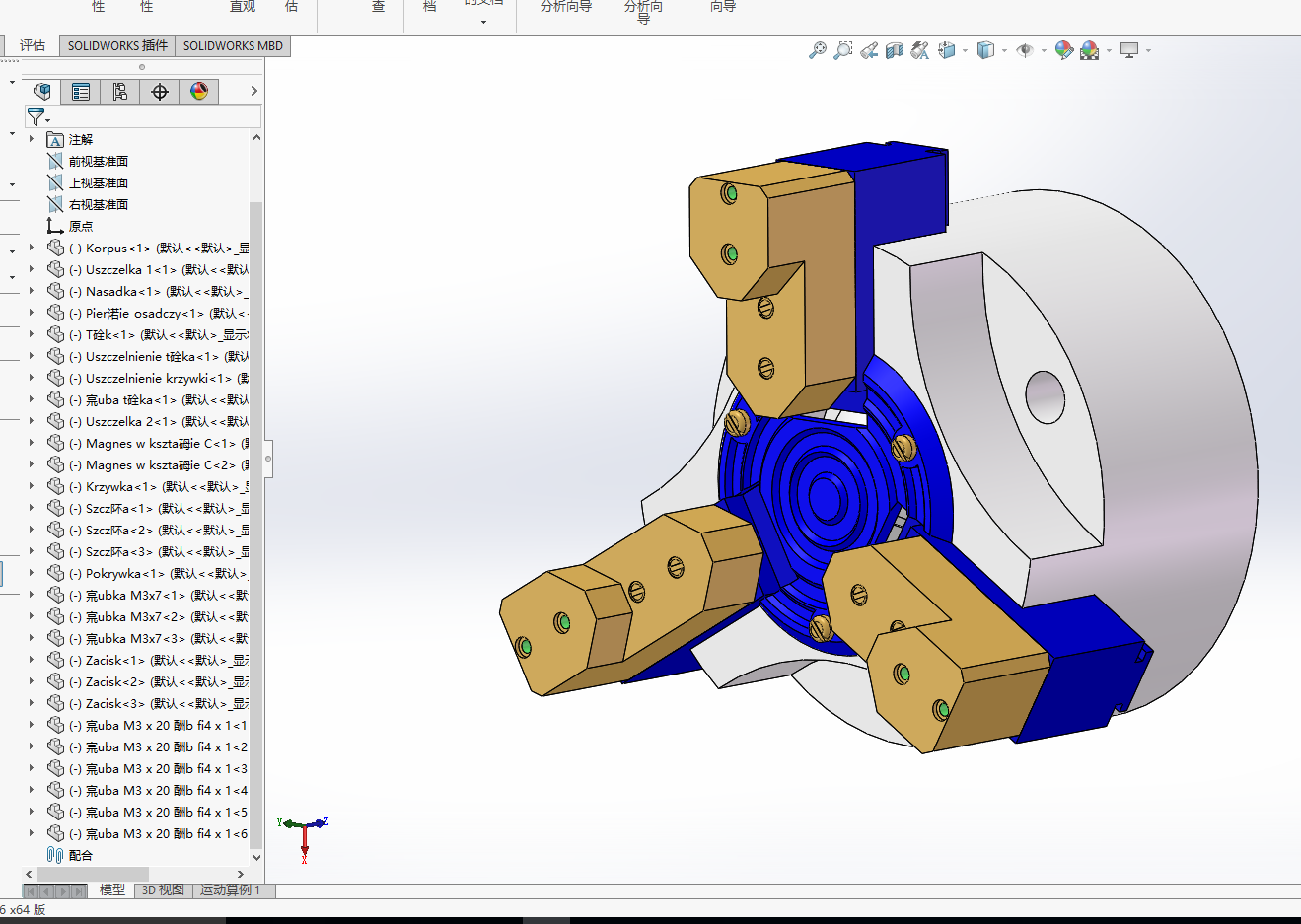The width and height of the screenshot is (1301, 924).
Task: Click the tree scroll-left arrow
Action: [x=29, y=874]
